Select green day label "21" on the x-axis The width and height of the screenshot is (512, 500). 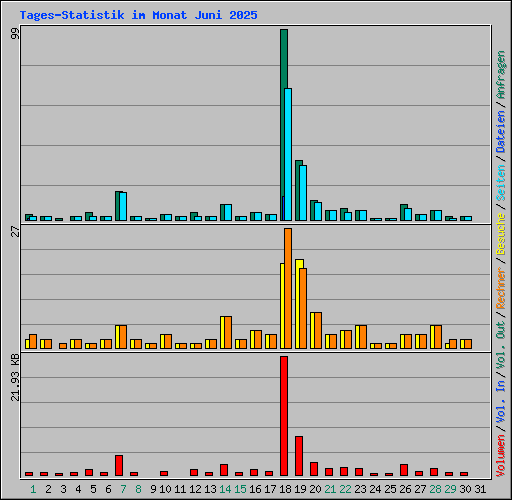point(330,489)
